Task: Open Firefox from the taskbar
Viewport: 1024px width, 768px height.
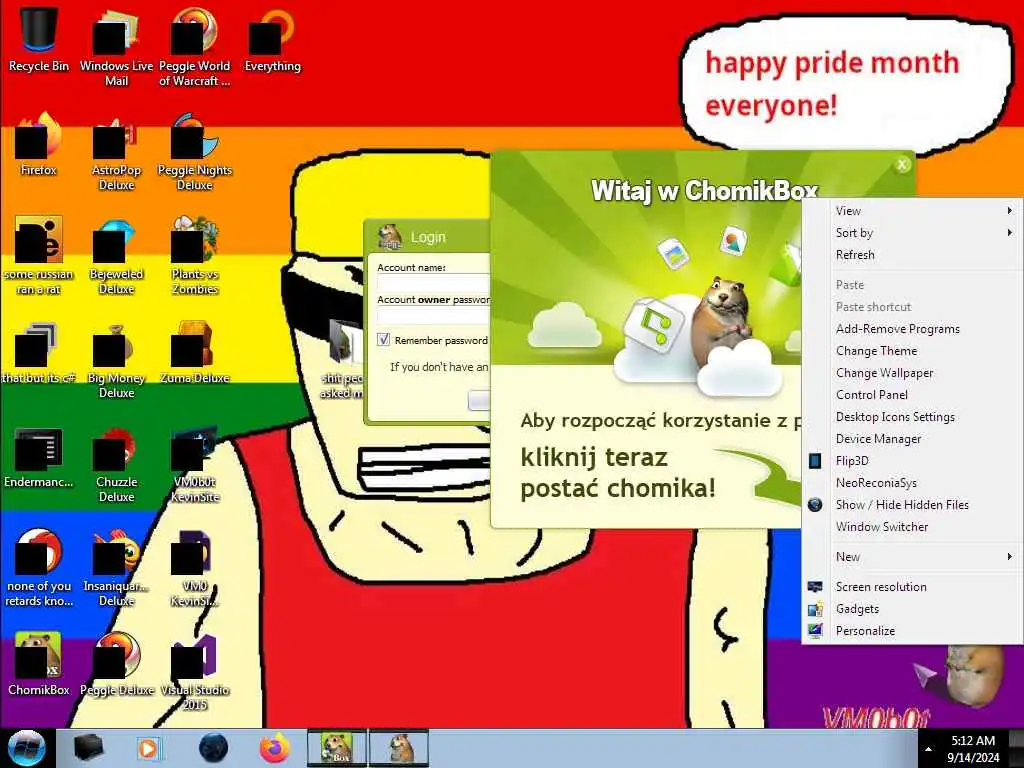Action: point(275,748)
